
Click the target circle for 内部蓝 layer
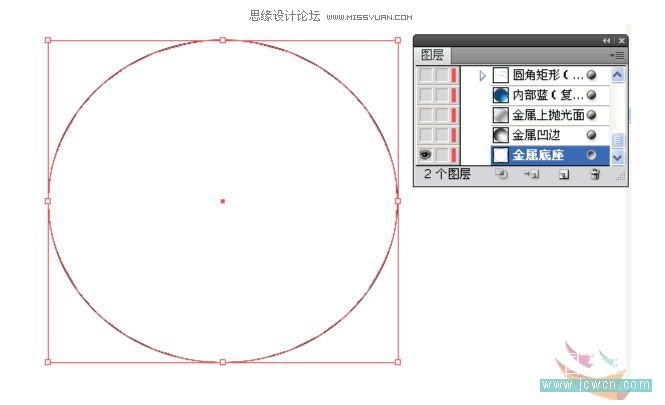[591, 95]
